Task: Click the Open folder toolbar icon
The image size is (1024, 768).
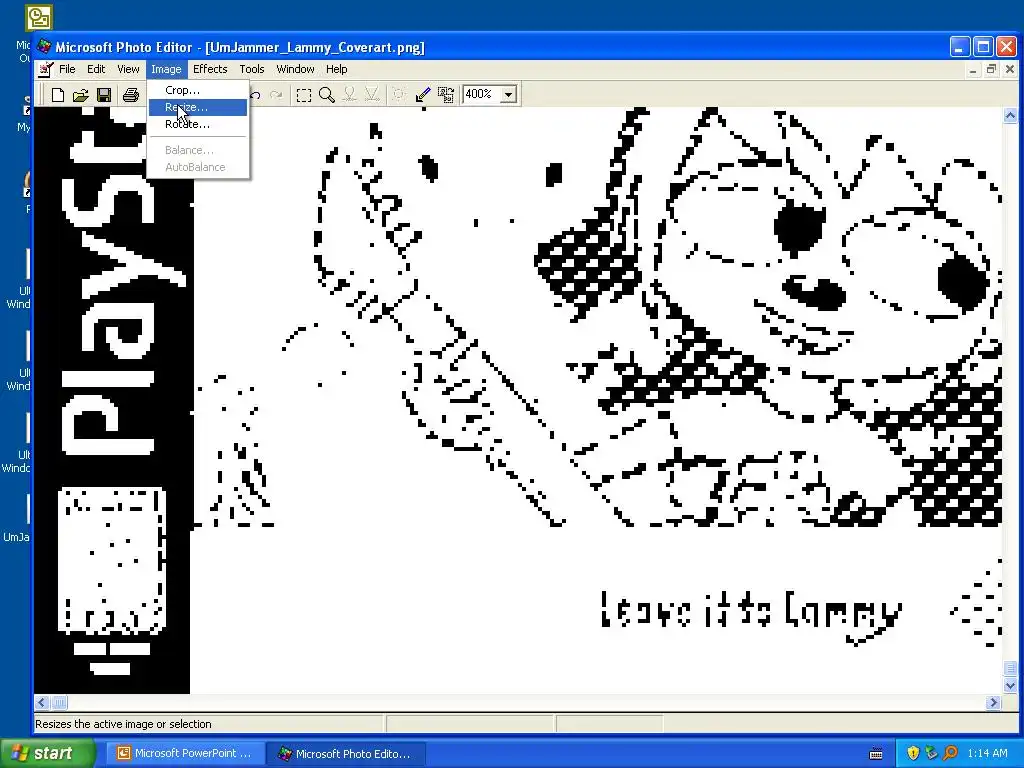Action: 80,95
